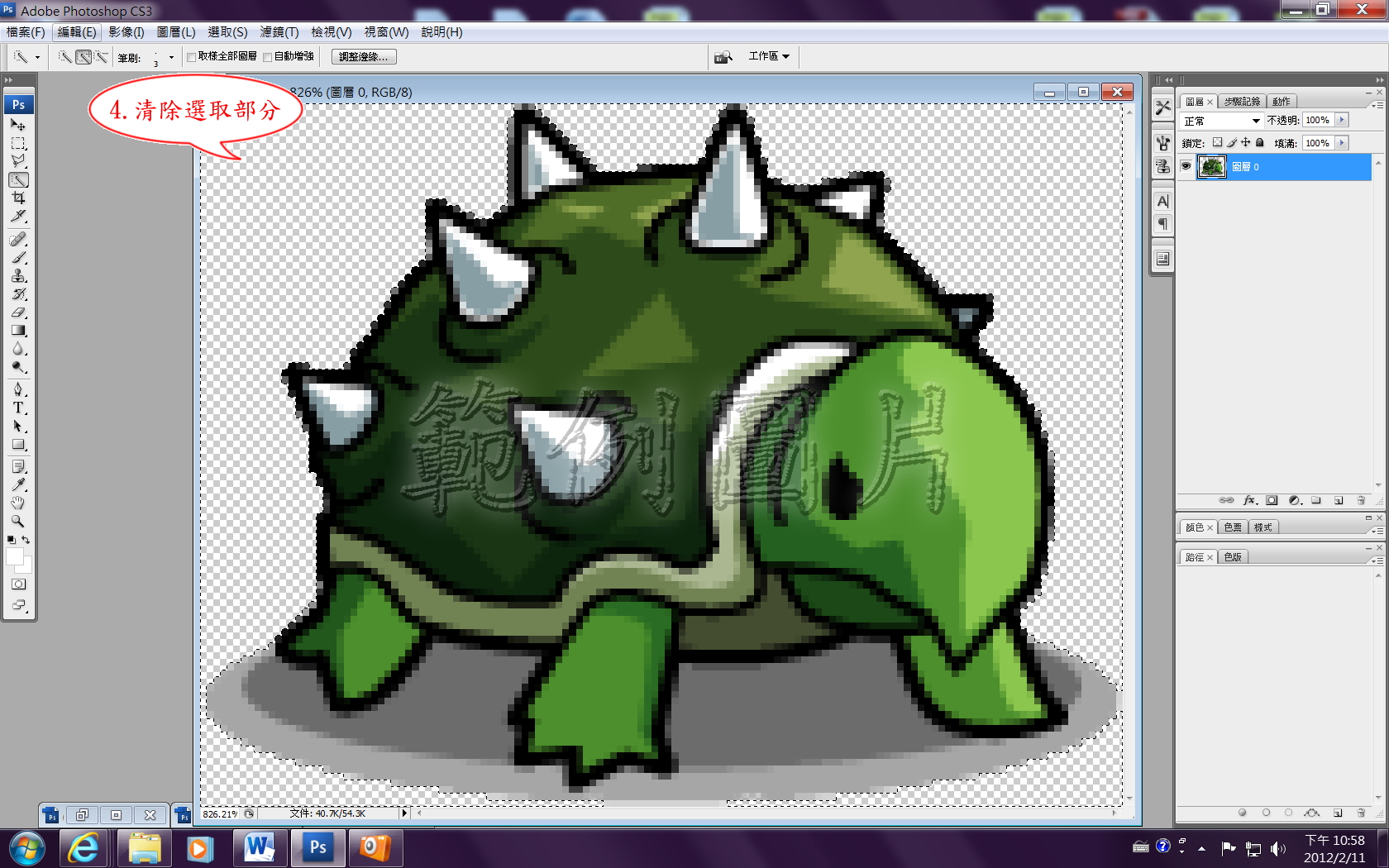This screenshot has width=1389, height=868.
Task: Open Internet Explorer from the taskbar
Action: coord(84,848)
